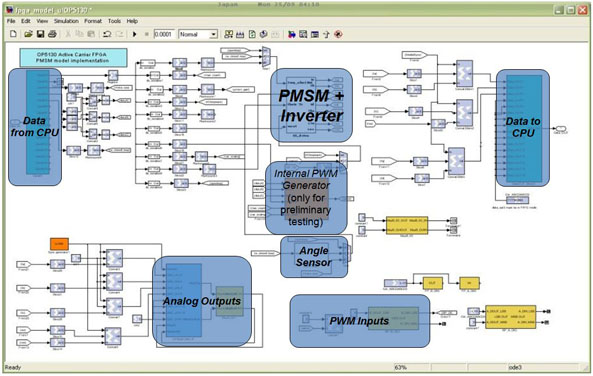Screen dimensions: 593x376
Task: Click the simulation stop time field
Action: point(164,34)
